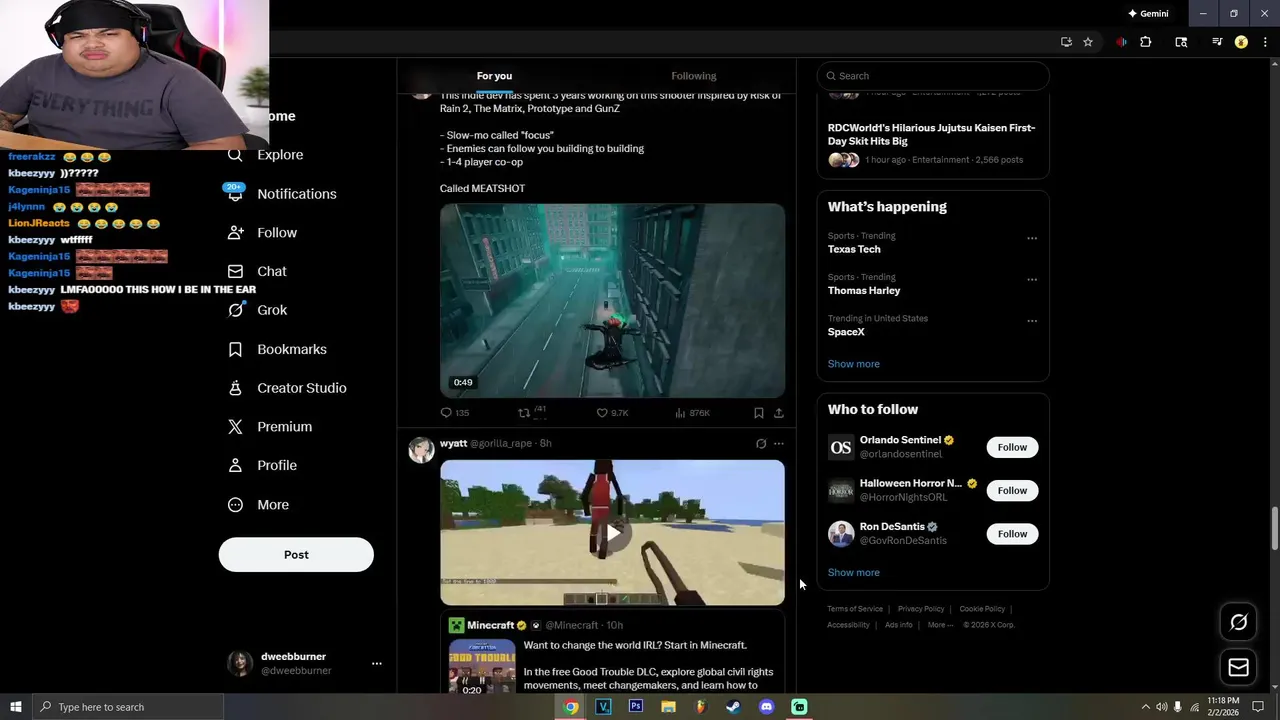Play the MEATSHOT gameplay video

612,301
